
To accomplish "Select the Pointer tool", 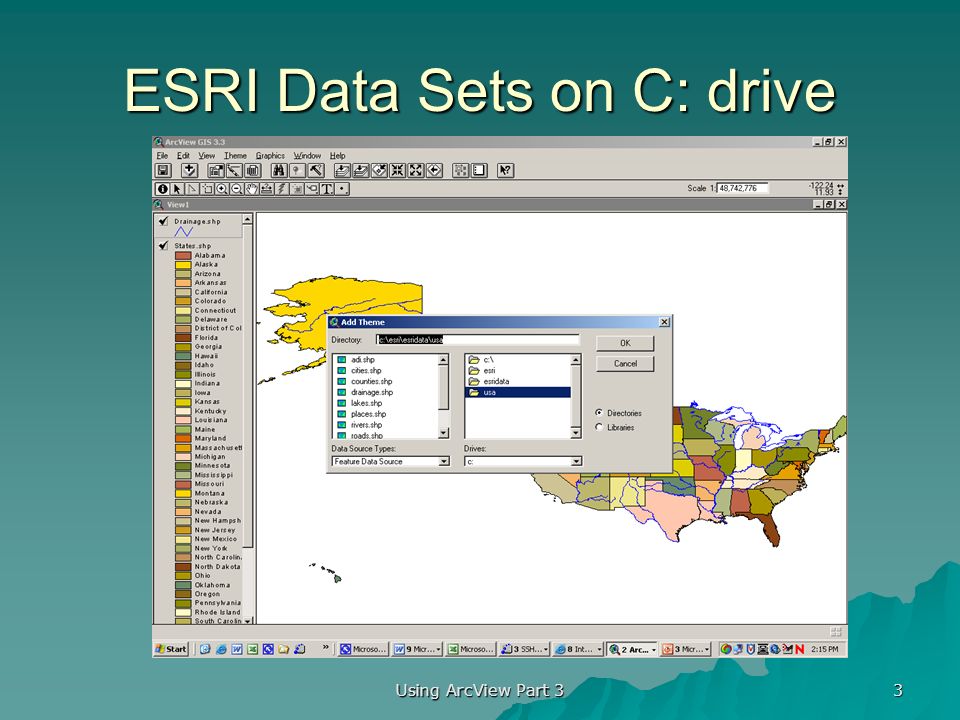I will tap(177, 189).
